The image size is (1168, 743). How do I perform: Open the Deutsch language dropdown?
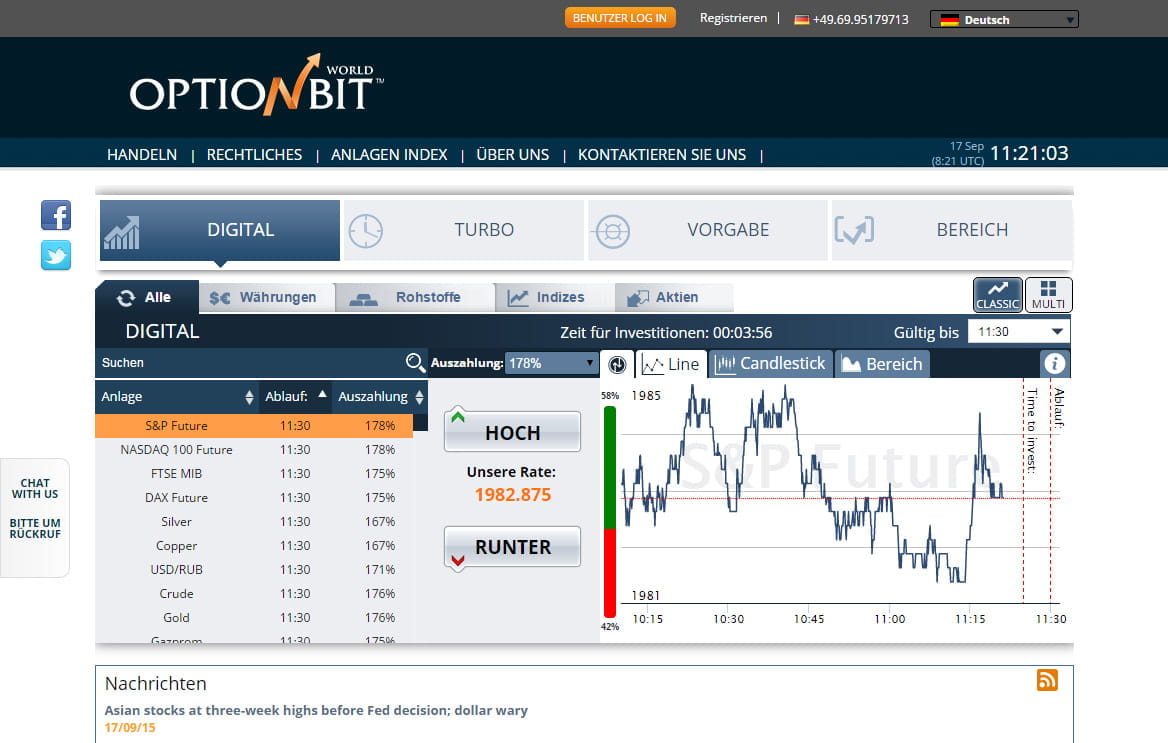coord(1003,19)
